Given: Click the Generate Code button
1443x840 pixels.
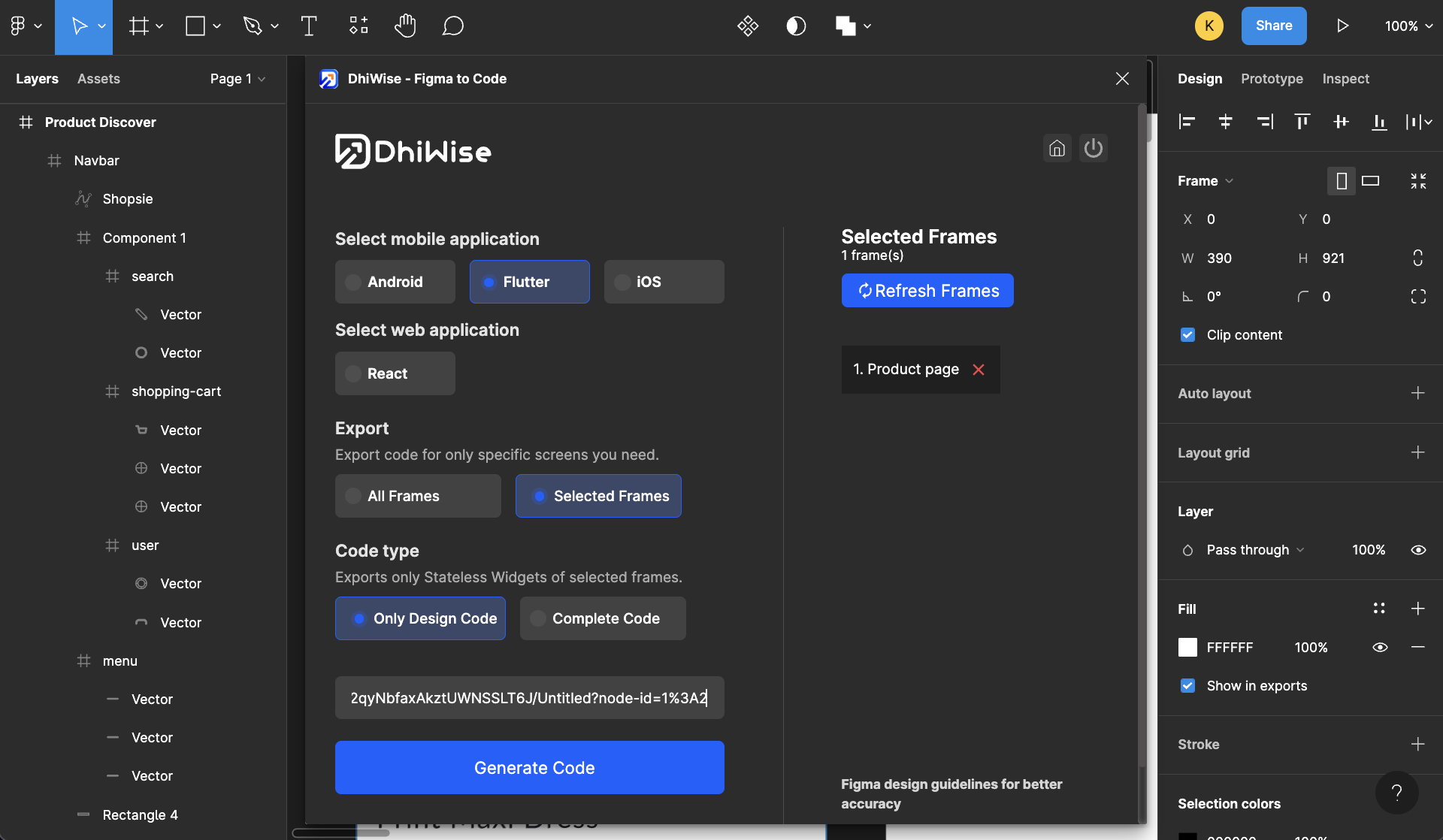Looking at the screenshot, I should (530, 768).
